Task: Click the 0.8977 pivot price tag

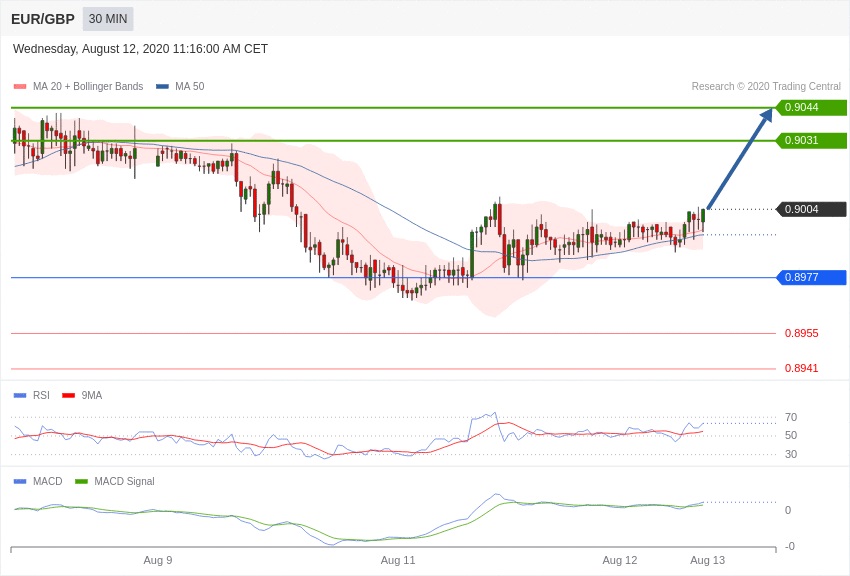Action: click(x=811, y=277)
